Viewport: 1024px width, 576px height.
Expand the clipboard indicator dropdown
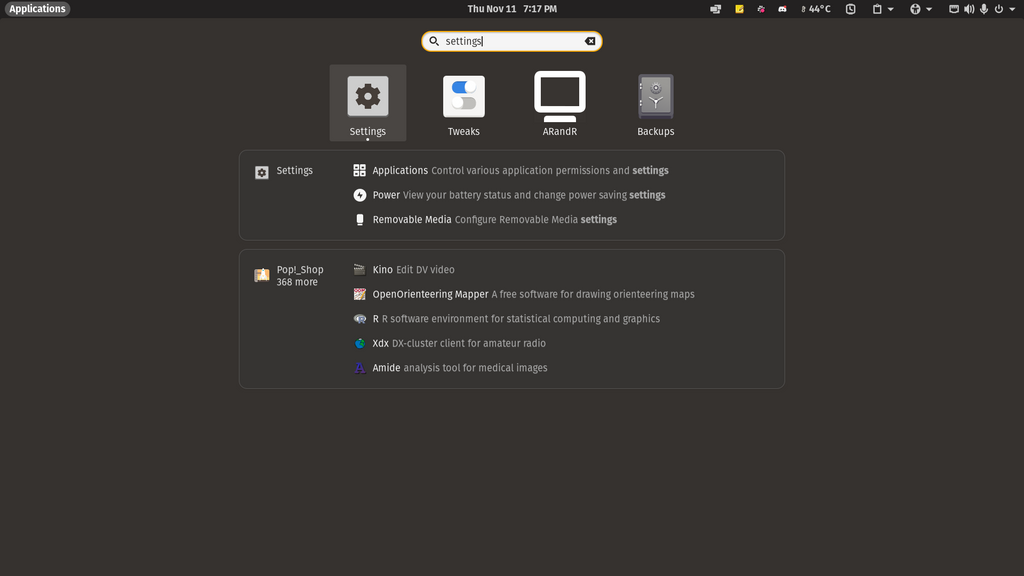tap(890, 9)
